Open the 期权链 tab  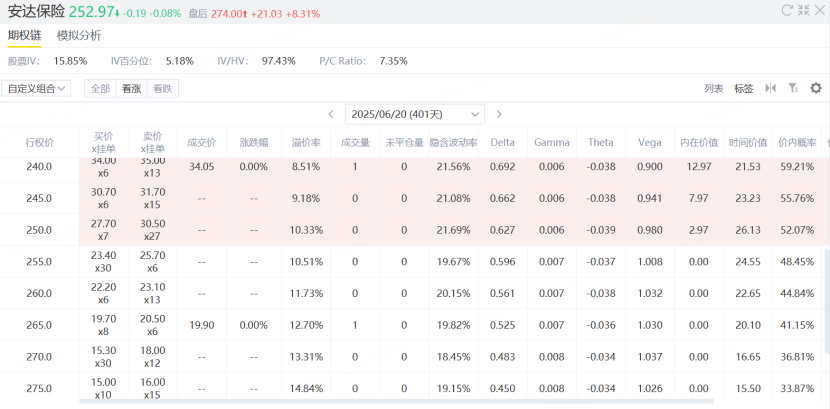pyautogui.click(x=25, y=35)
